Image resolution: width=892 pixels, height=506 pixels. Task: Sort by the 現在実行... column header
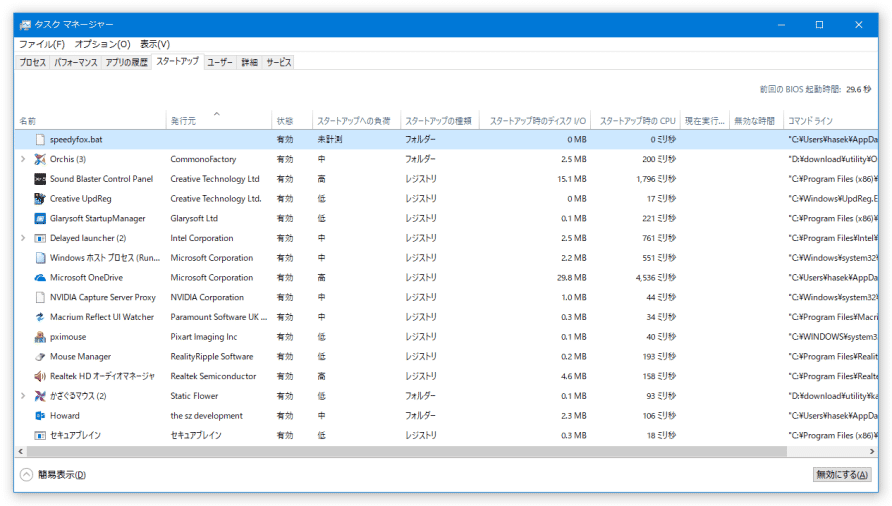point(705,121)
